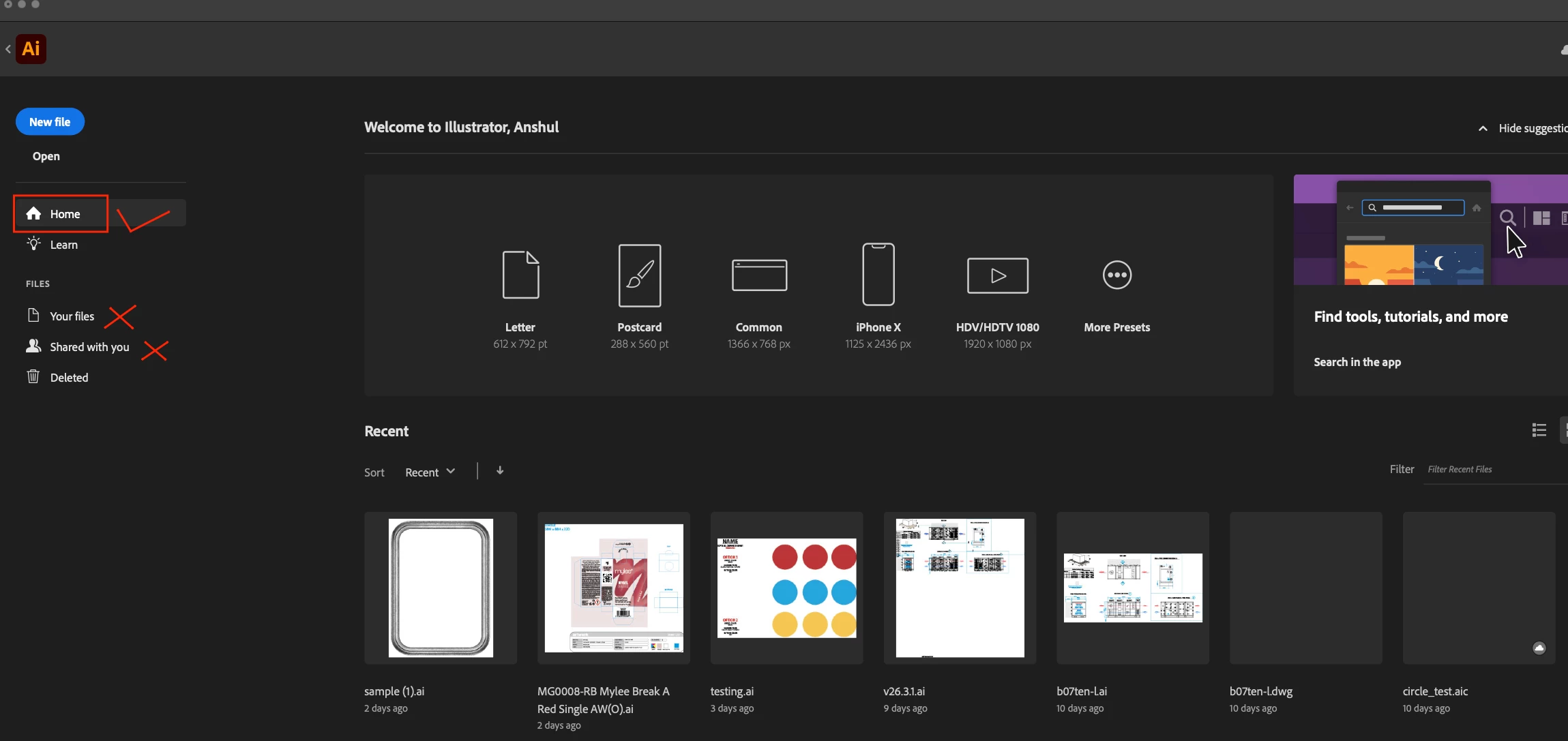The height and width of the screenshot is (741, 1568).
Task: Open the testing.ai thumbnail
Action: (x=786, y=588)
